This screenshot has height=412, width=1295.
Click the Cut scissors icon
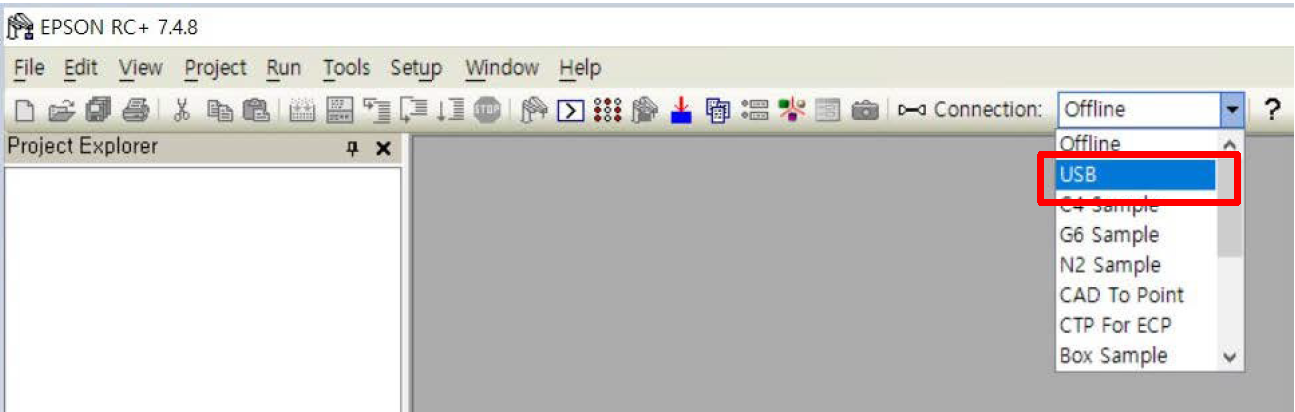click(183, 109)
